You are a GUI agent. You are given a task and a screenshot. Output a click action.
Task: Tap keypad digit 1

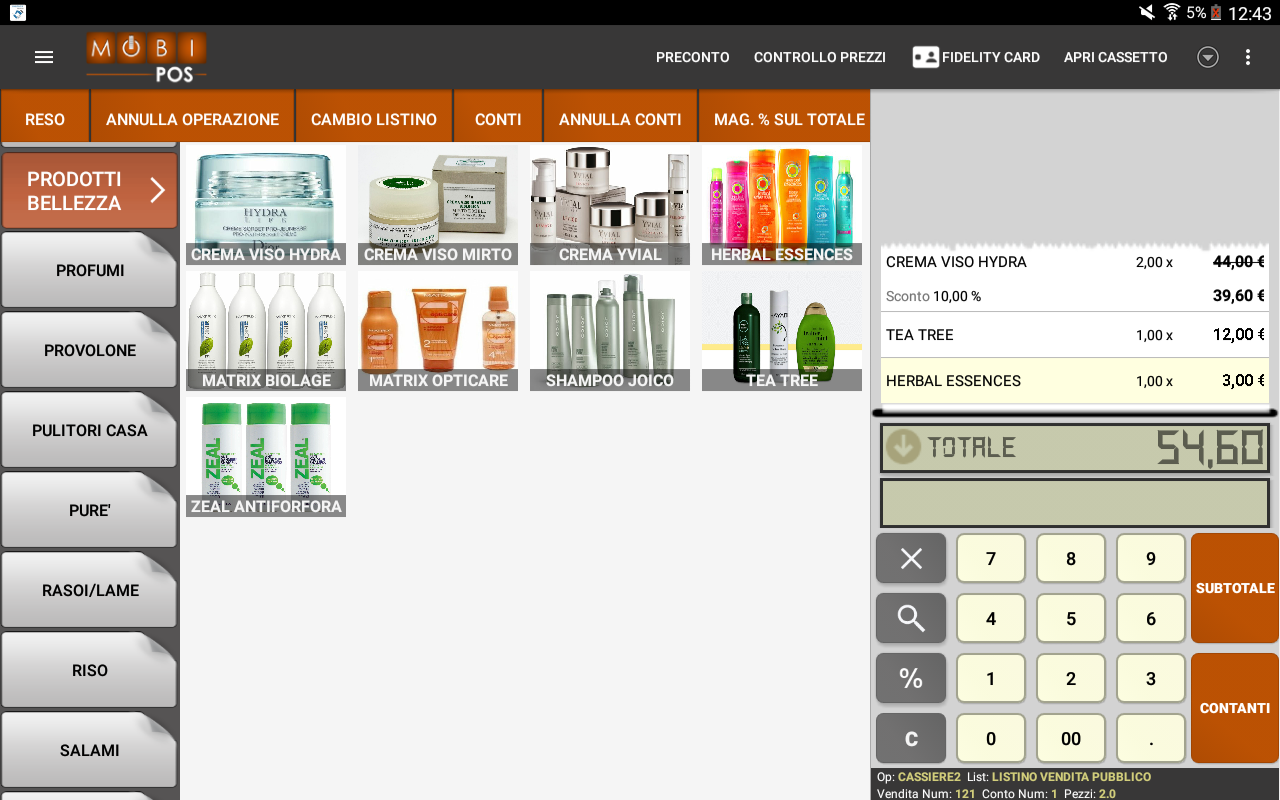(x=991, y=678)
